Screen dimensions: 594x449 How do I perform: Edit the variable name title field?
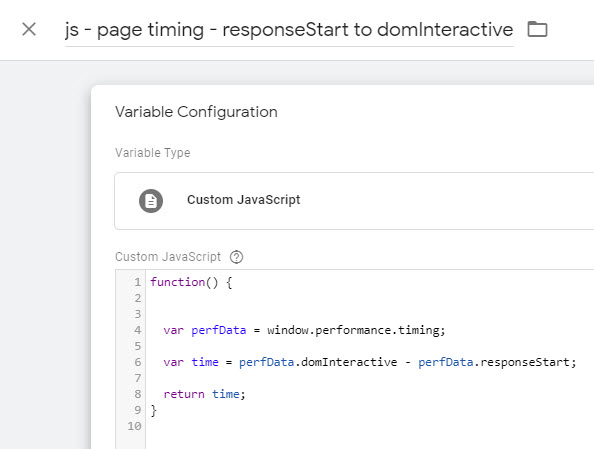[x=289, y=30]
